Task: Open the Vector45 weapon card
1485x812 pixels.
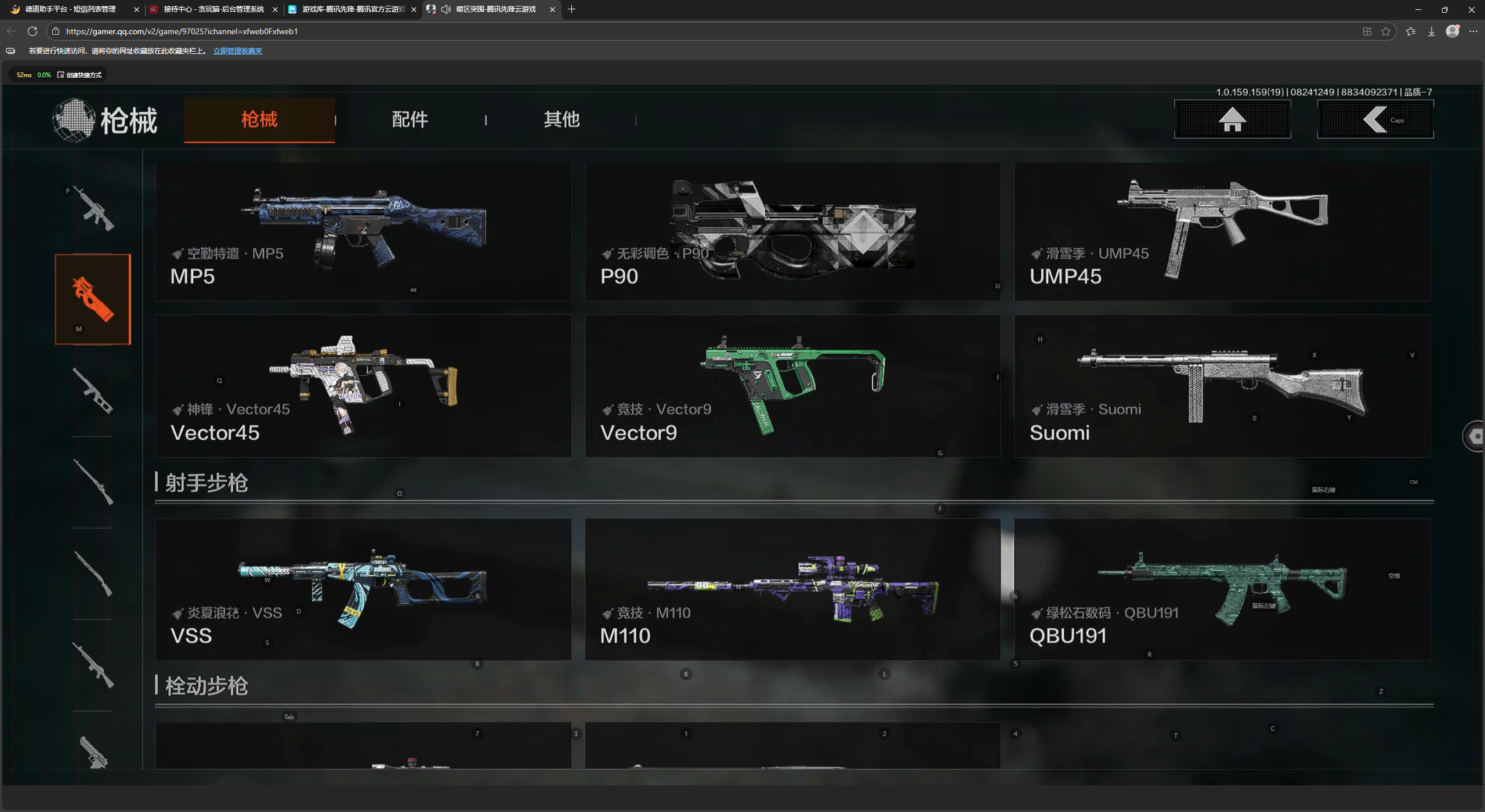Action: 363,386
